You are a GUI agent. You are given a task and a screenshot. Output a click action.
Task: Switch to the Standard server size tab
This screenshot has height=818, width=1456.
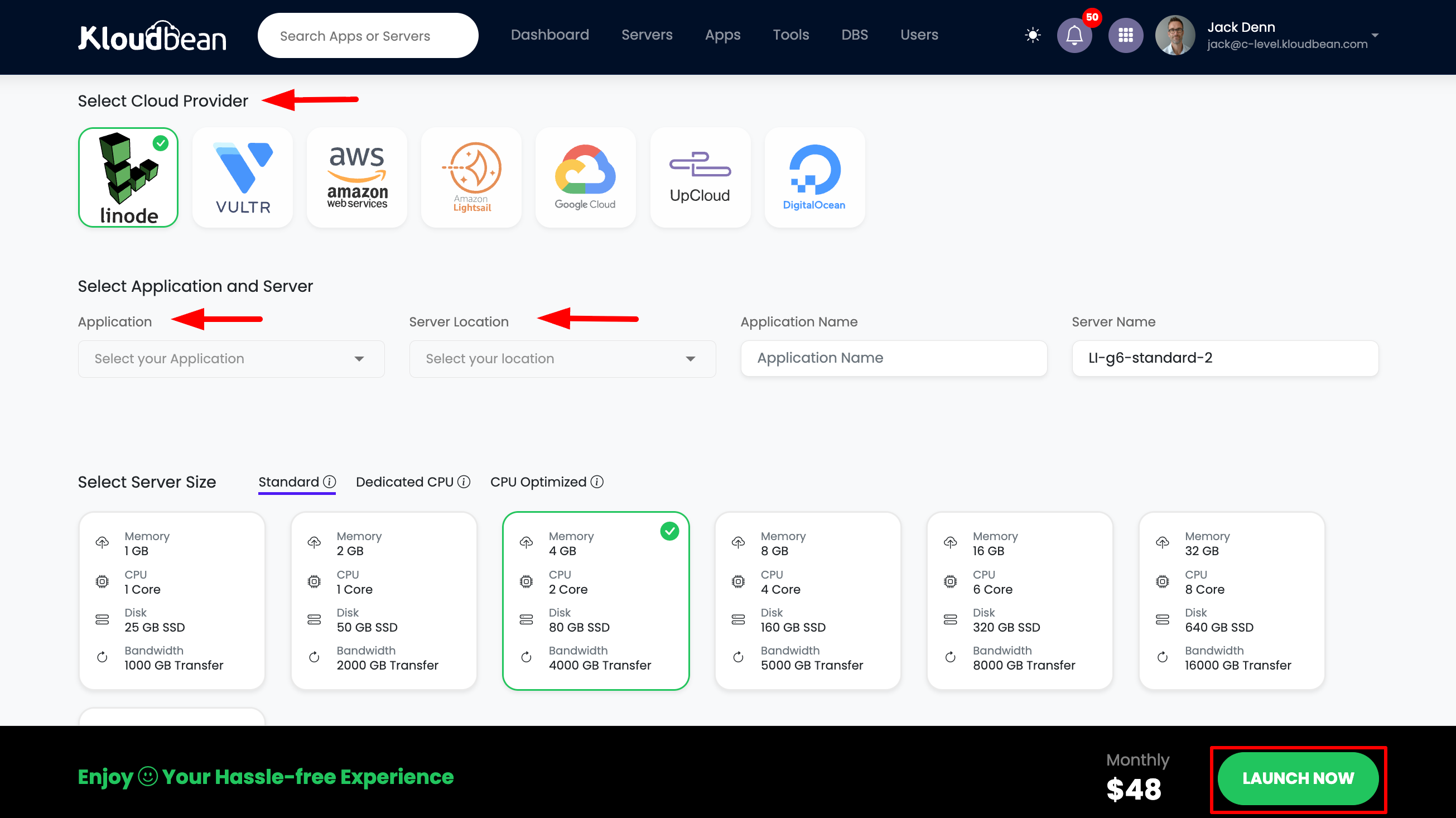[x=289, y=482]
